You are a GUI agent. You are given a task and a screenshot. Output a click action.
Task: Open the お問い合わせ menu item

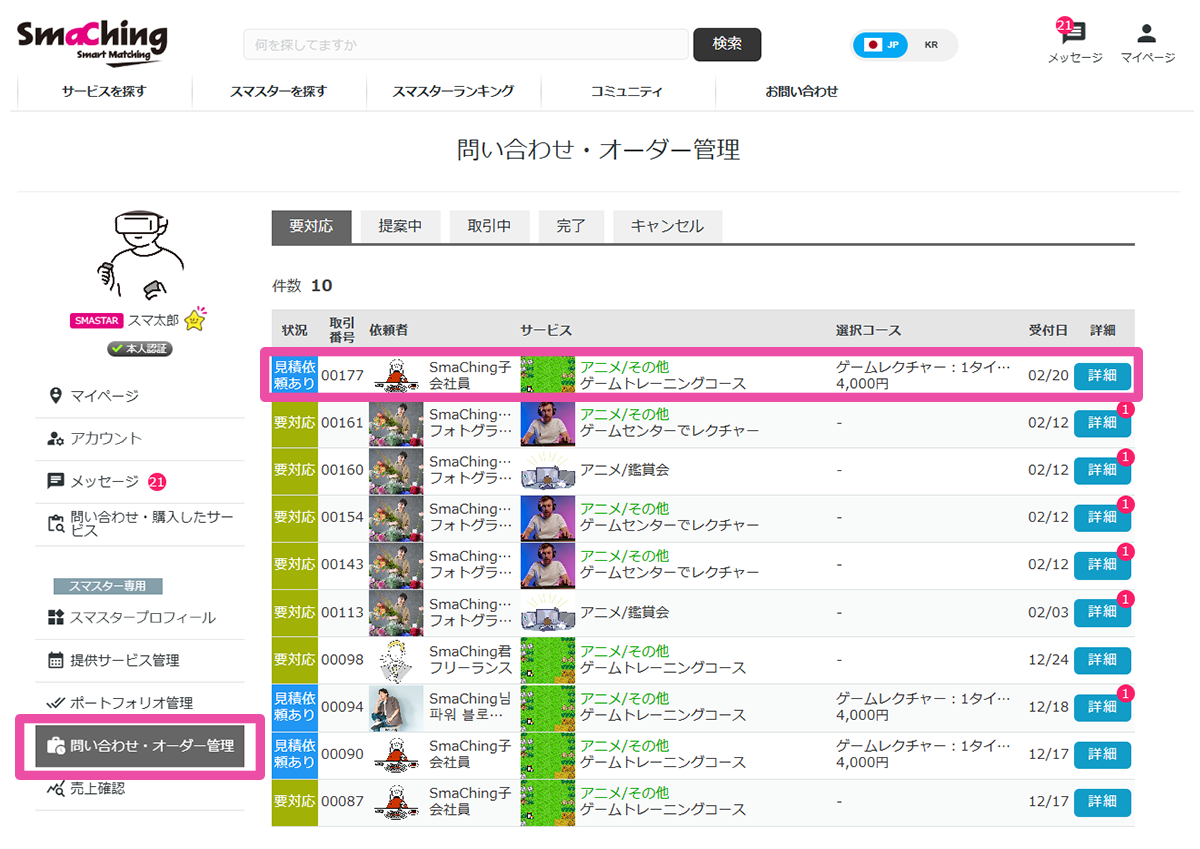coord(800,90)
